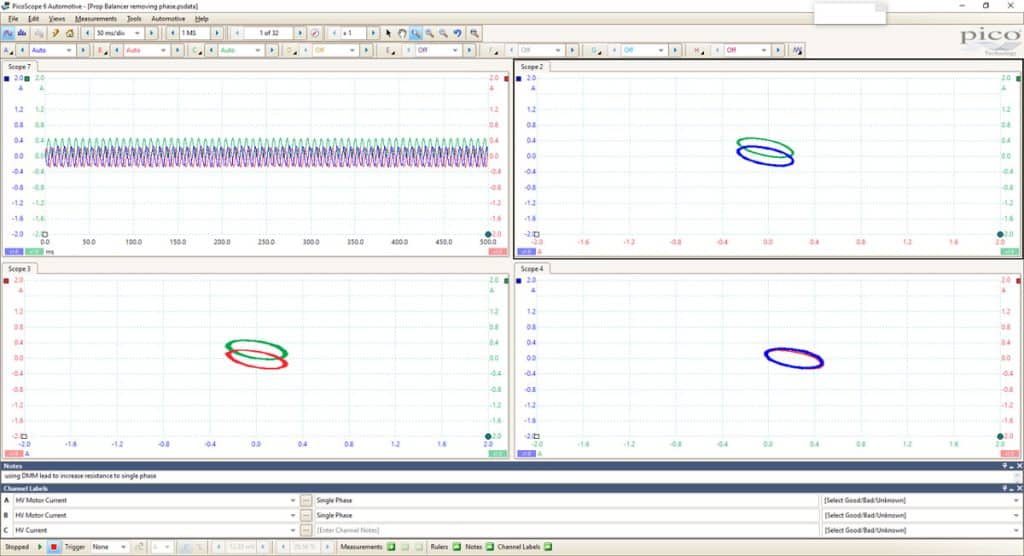Image resolution: width=1024 pixels, height=556 pixels.
Task: Toggle the Notes panel visibility
Action: point(489,547)
